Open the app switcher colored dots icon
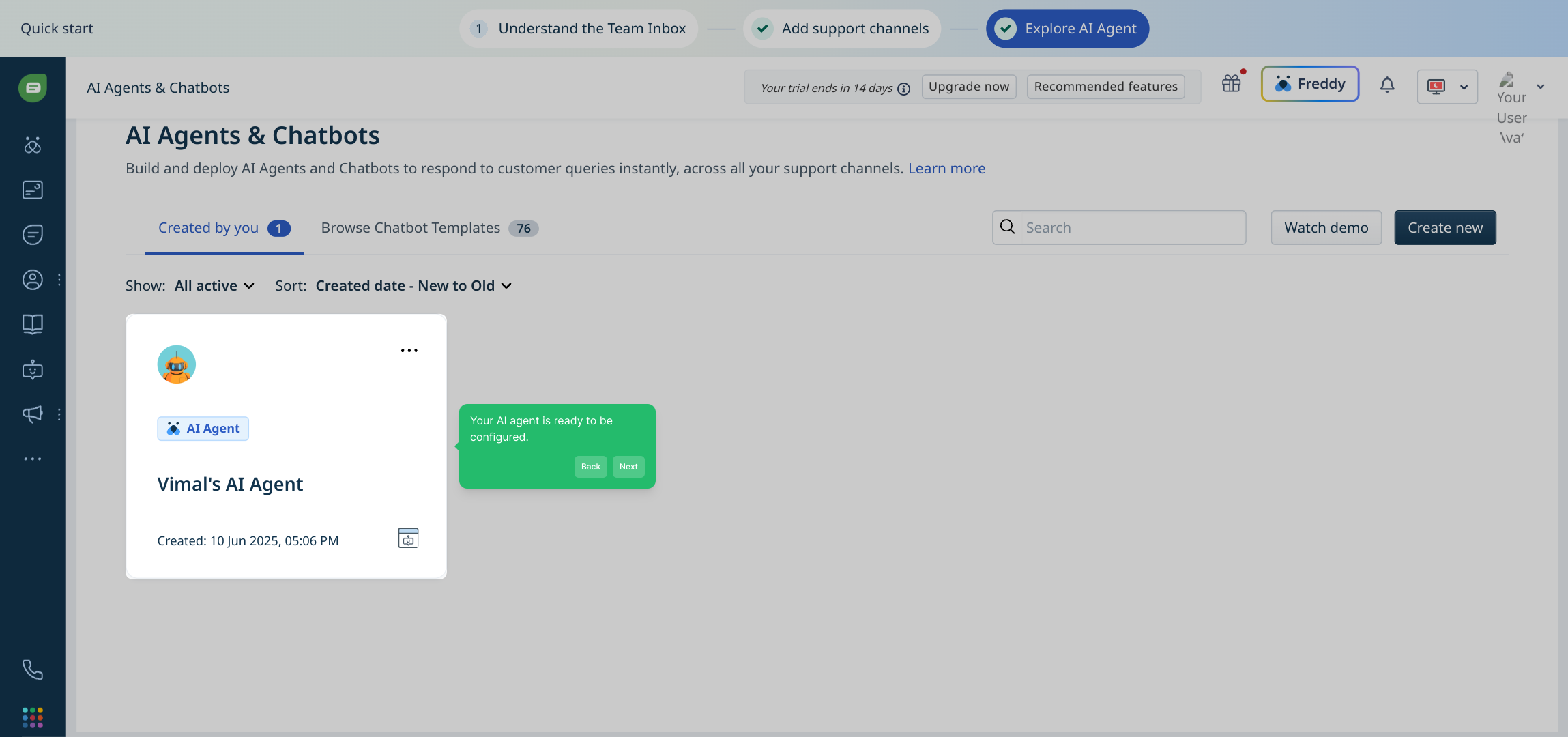 click(x=32, y=717)
